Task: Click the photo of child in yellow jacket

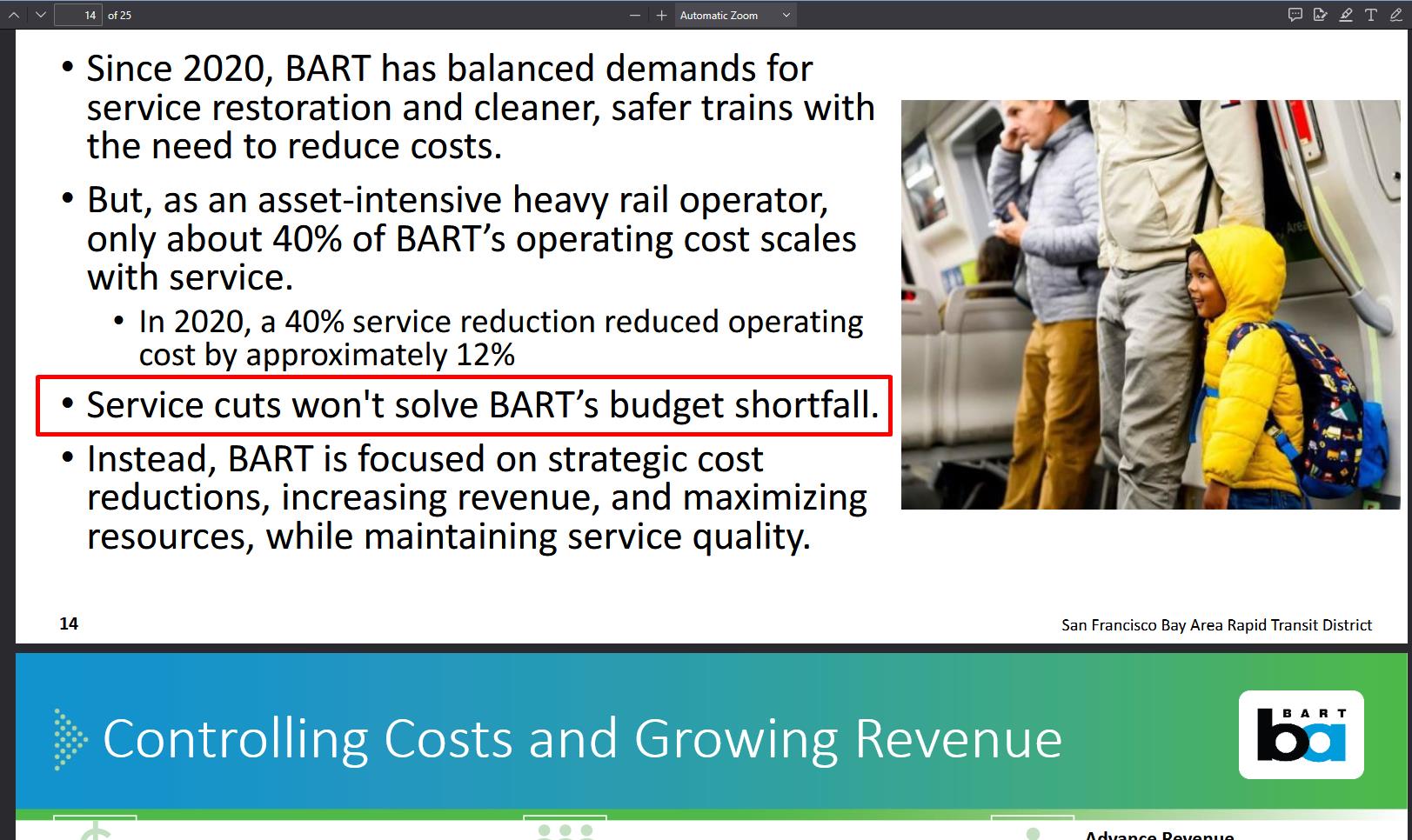Action: [1151, 304]
